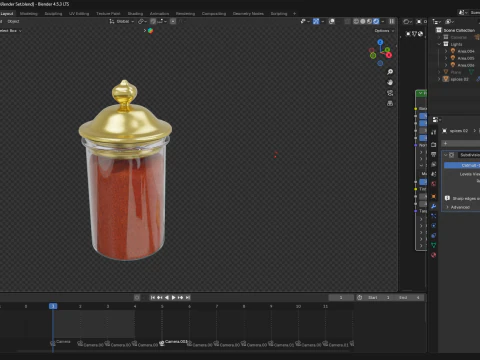Switch to wireframe viewport shading

click(x=356, y=21)
